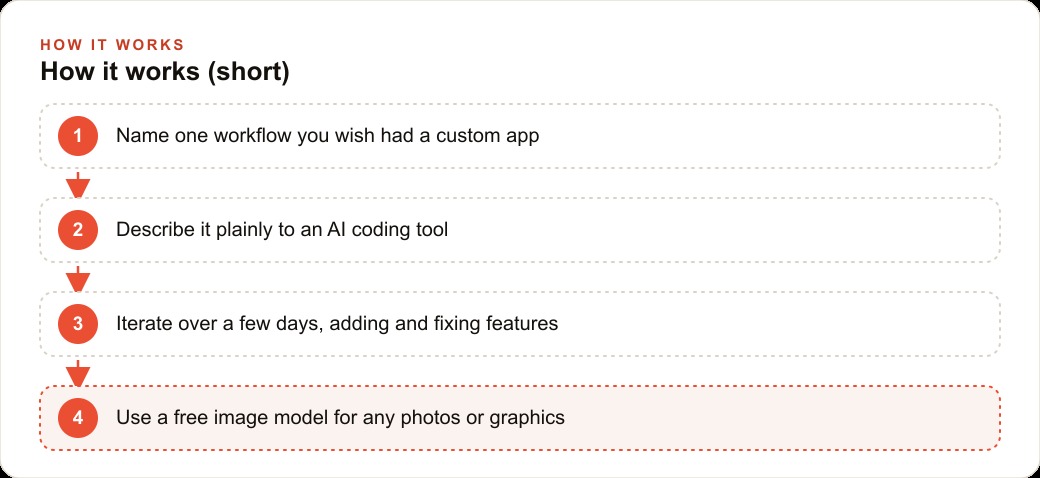The image size is (1040, 478).
Task: Click Describe it plainly to an AI coding tool
Action: [x=282, y=230]
